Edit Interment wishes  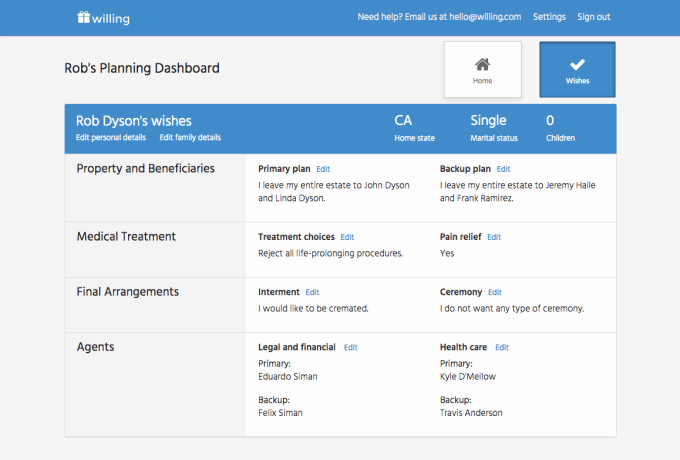[x=312, y=292]
